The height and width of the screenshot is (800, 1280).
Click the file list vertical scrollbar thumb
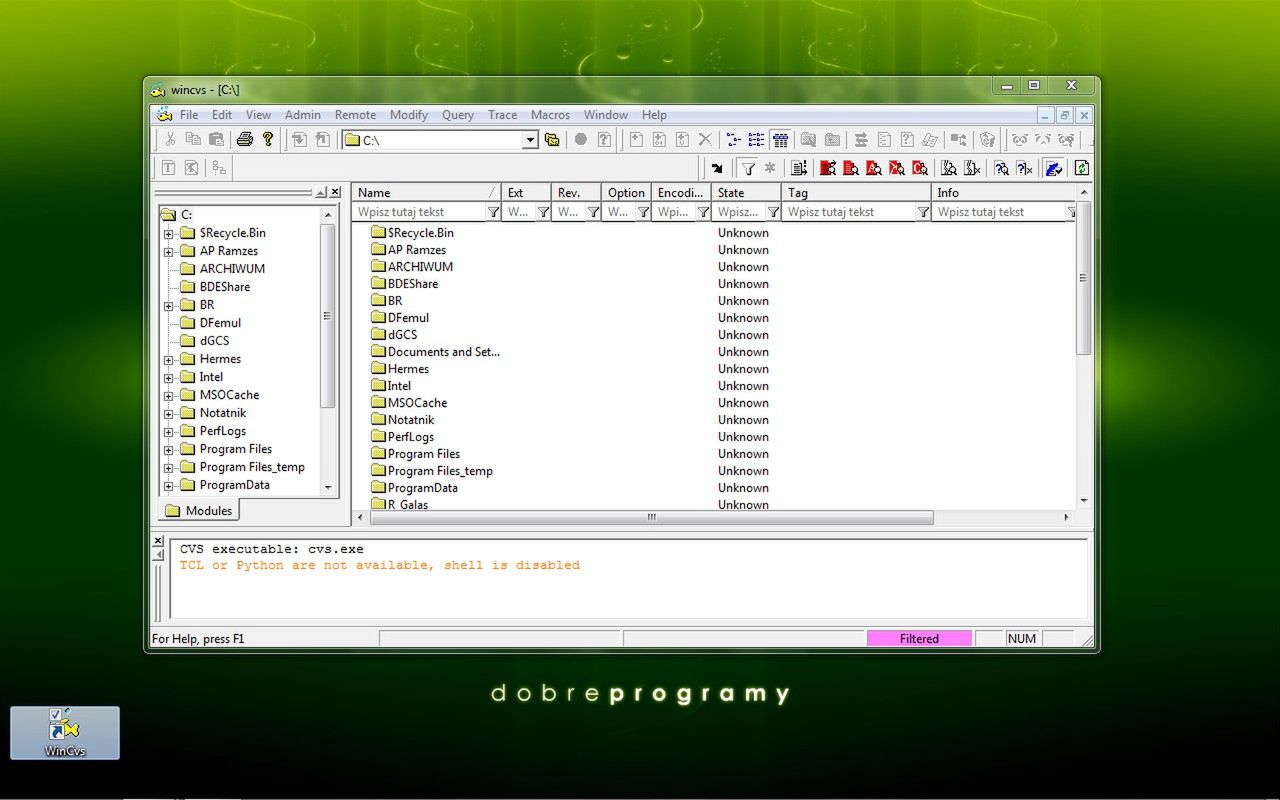[x=1083, y=278]
